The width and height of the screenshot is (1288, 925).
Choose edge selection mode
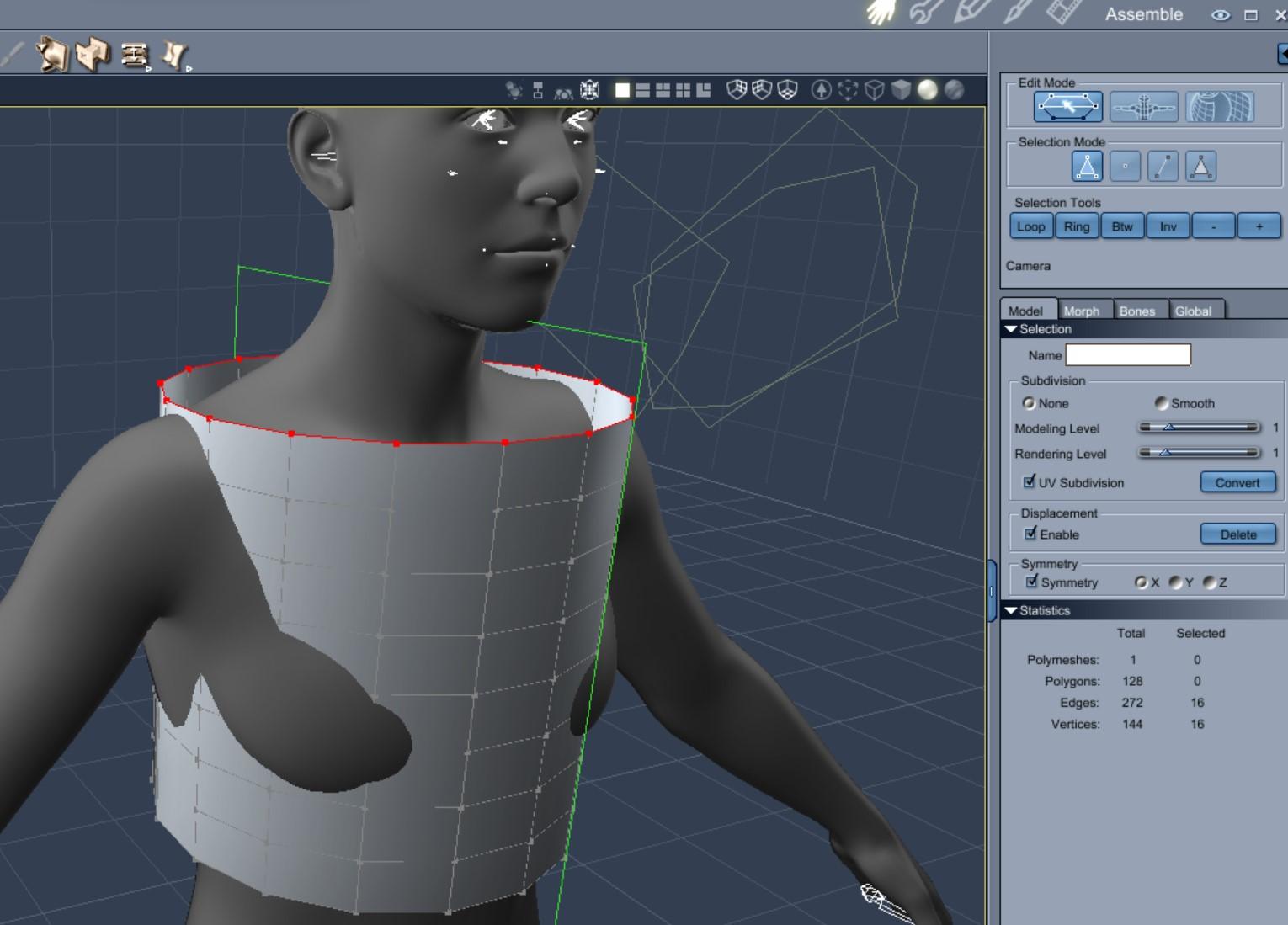(1163, 167)
